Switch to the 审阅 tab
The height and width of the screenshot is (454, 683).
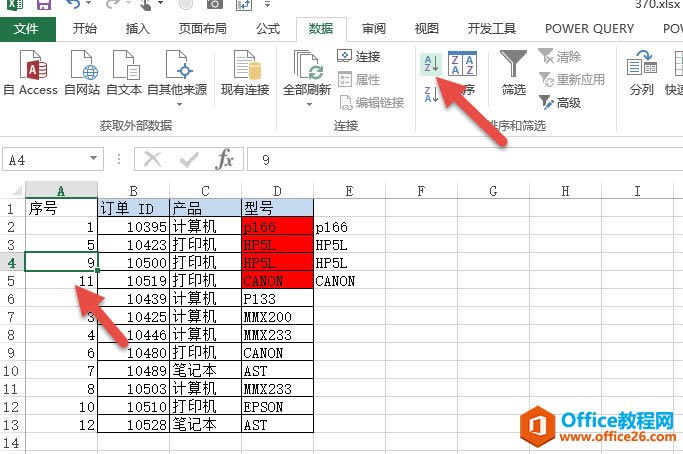pos(374,29)
